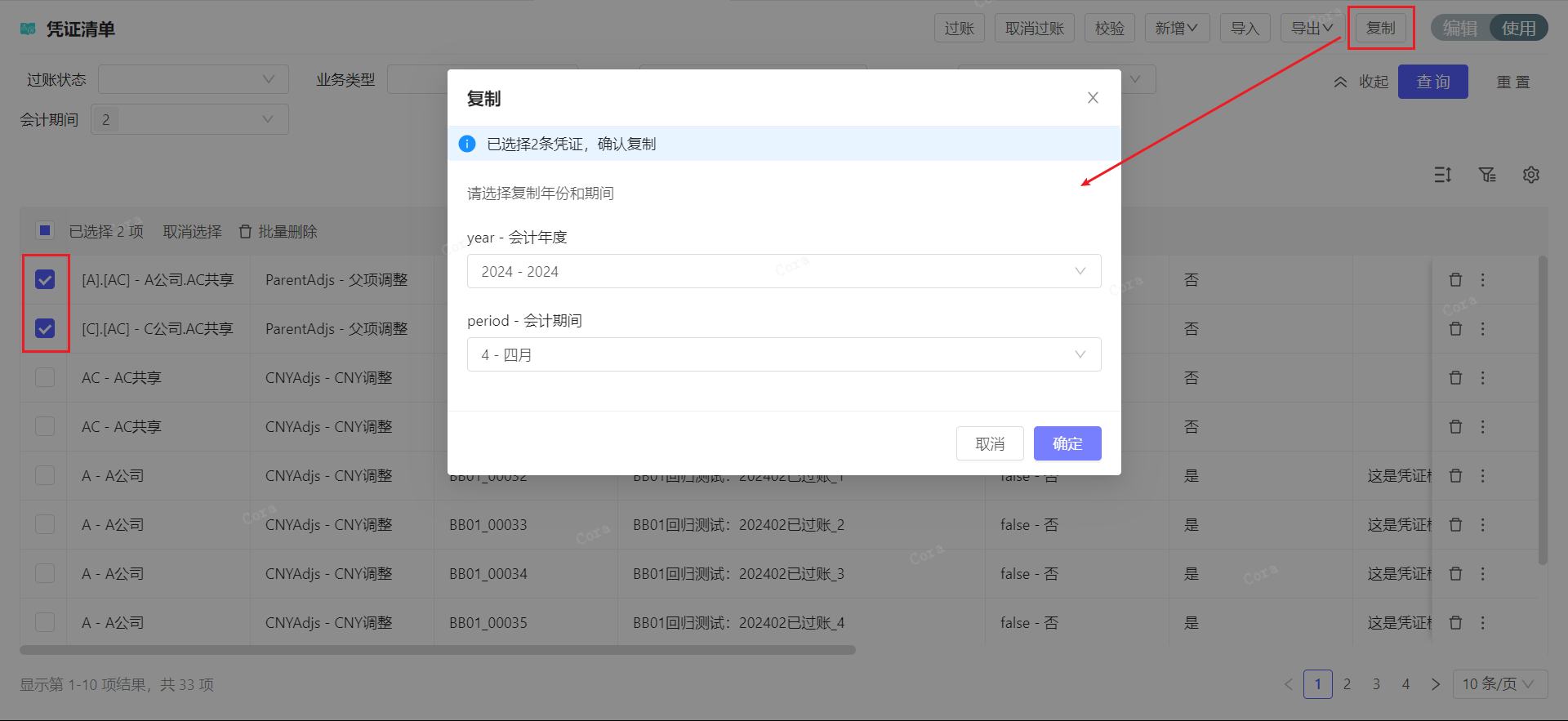Uncheck the C公司.AC共享 row checkbox
The width and height of the screenshot is (1568, 721).
pyautogui.click(x=45, y=329)
